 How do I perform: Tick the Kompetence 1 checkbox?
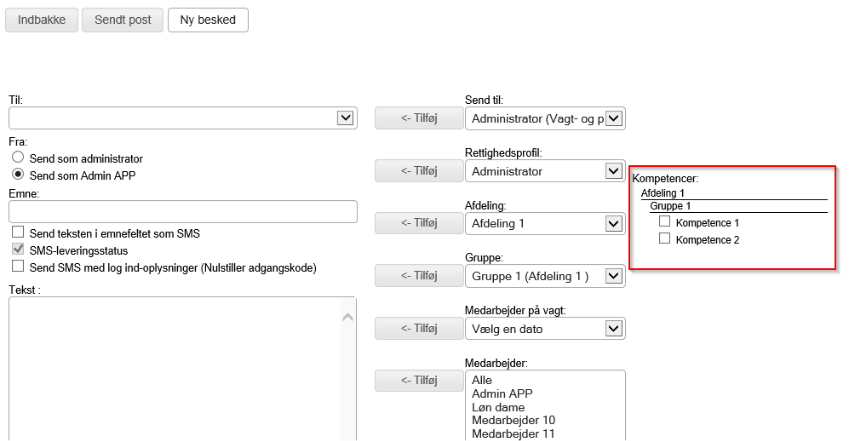tap(664, 222)
